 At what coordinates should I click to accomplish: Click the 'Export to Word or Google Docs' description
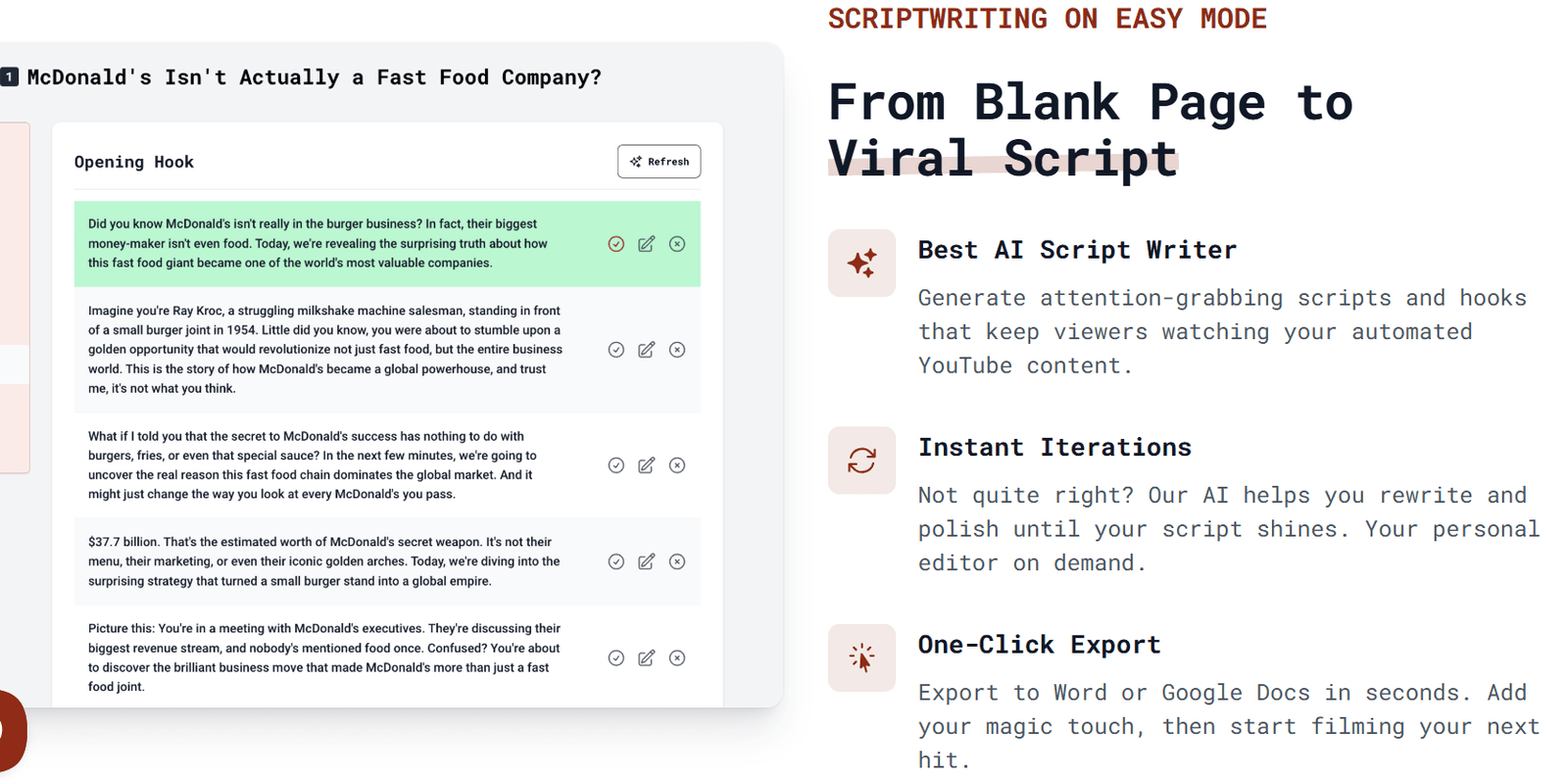[x=1229, y=726]
